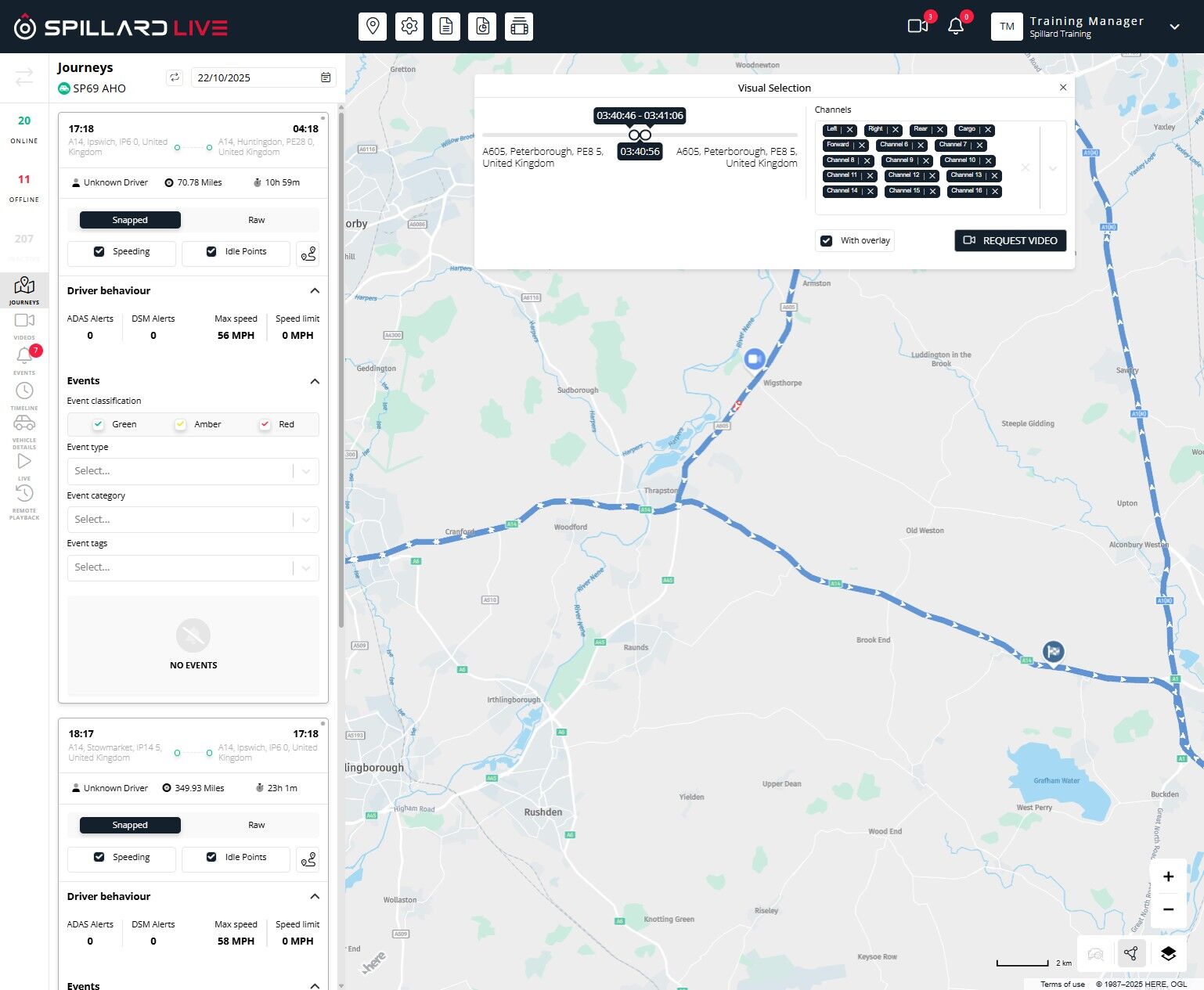Collapse Driver behaviour section in 17:18 journey
This screenshot has height=990, width=1204.
coord(315,290)
